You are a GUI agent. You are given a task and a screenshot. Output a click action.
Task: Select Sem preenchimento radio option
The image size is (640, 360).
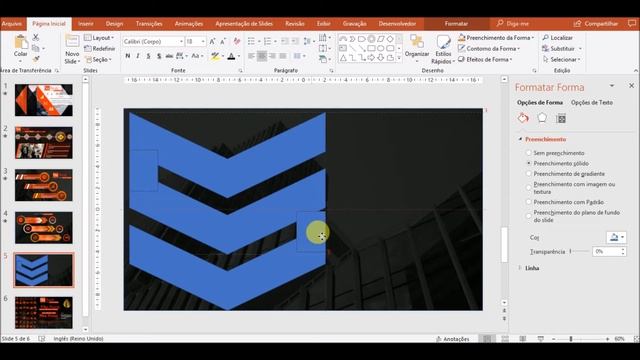(x=529, y=153)
